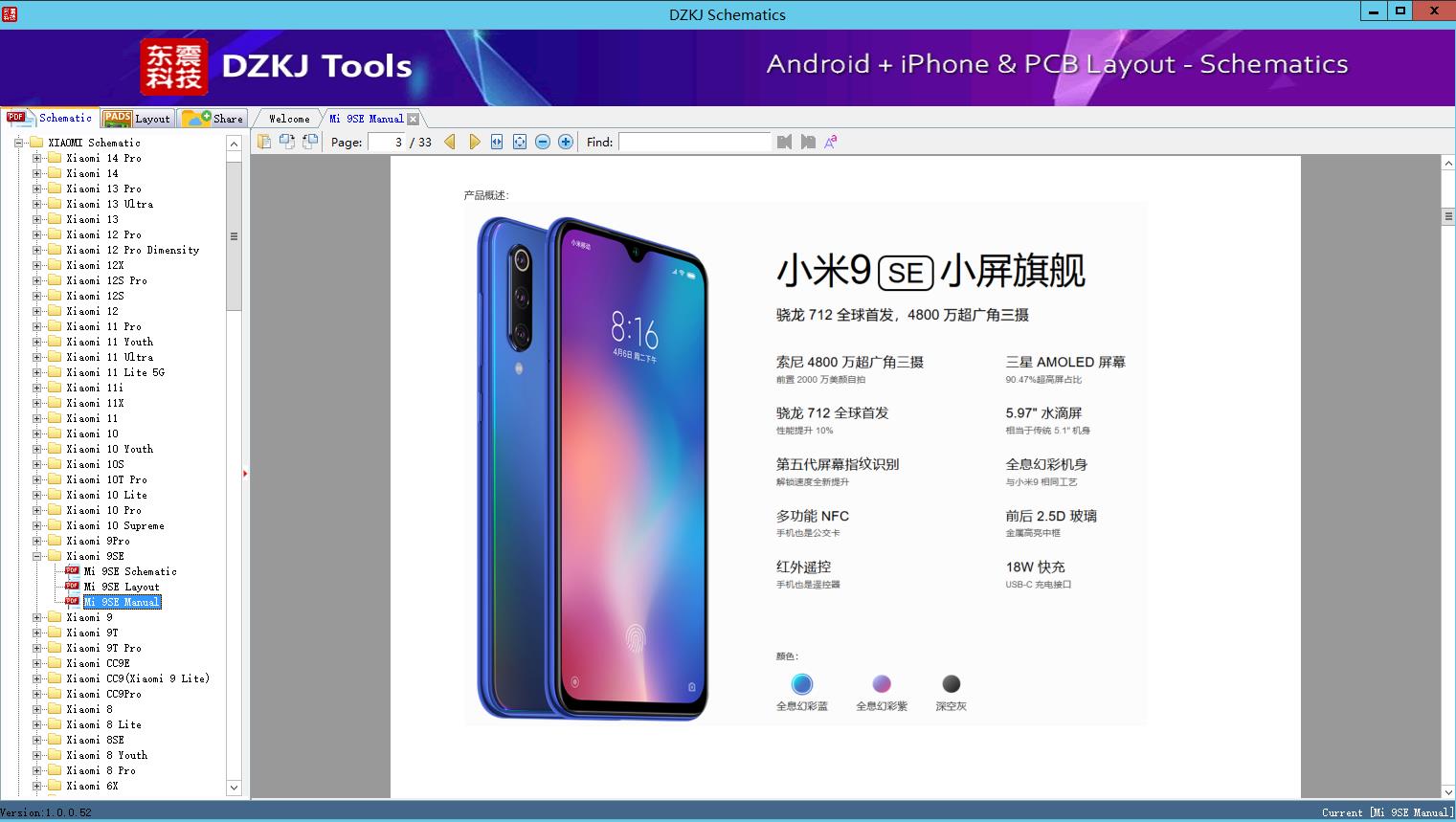The image size is (1456, 822).
Task: Select the Xiaomi 8 Pro tree row
Action: click(101, 770)
